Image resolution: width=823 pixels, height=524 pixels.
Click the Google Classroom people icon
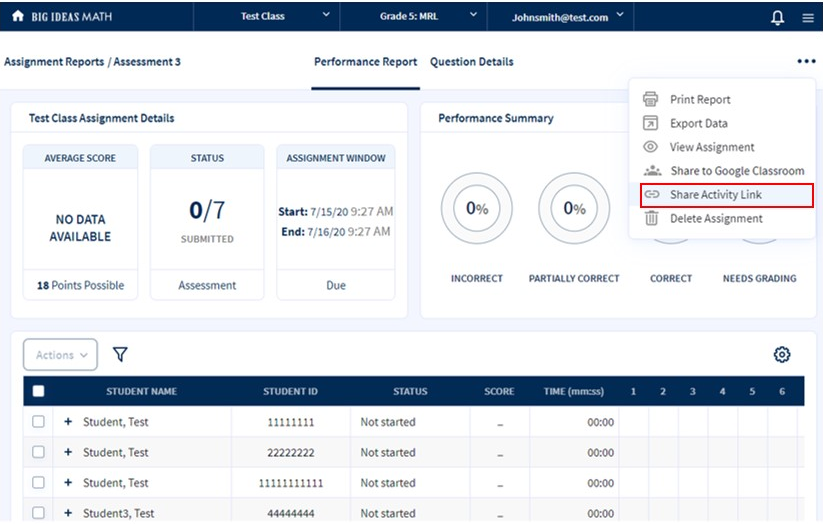click(x=652, y=171)
